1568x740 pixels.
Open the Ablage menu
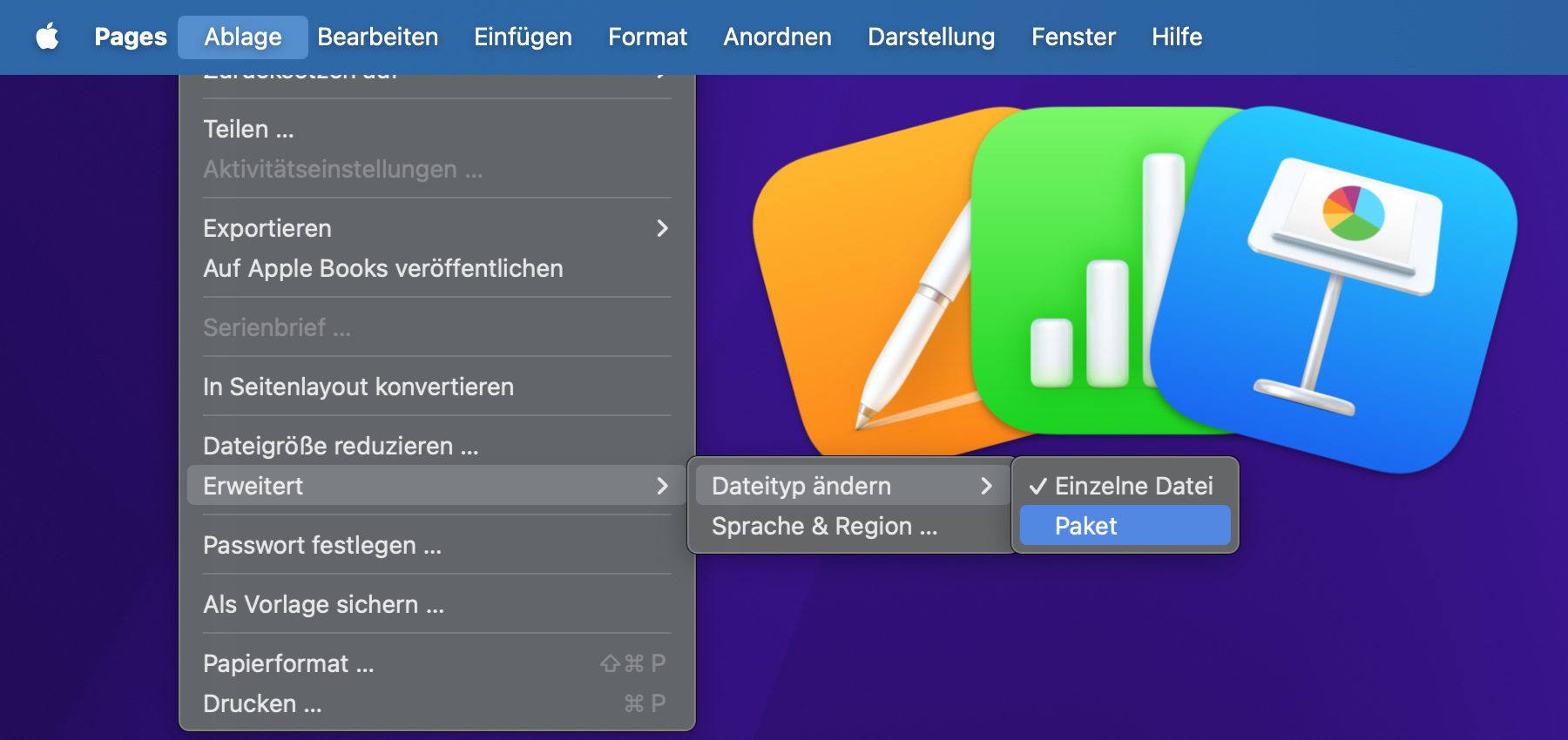pos(242,37)
